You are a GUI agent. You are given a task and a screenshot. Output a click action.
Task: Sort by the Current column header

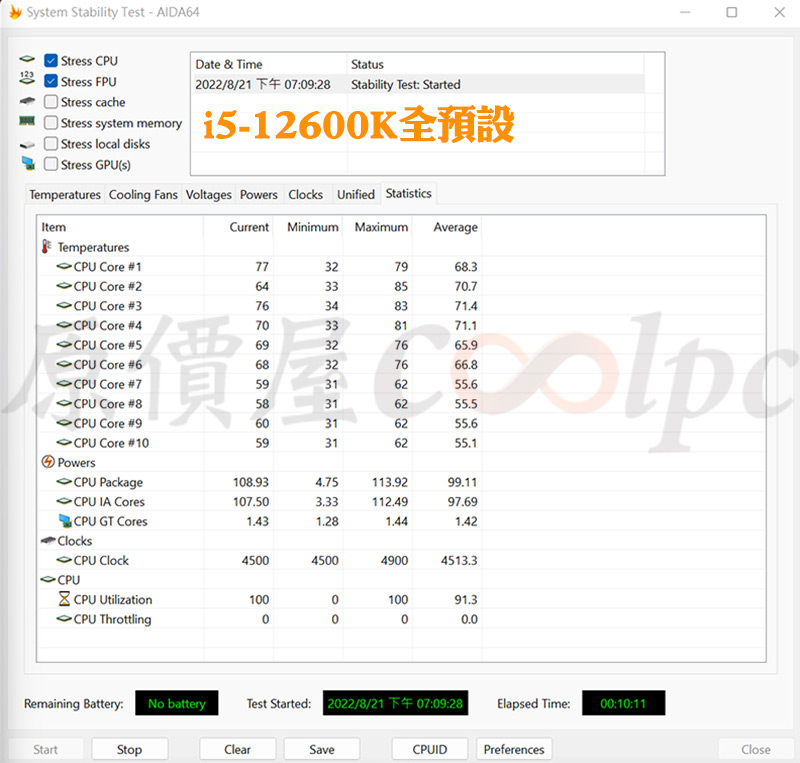[238, 227]
